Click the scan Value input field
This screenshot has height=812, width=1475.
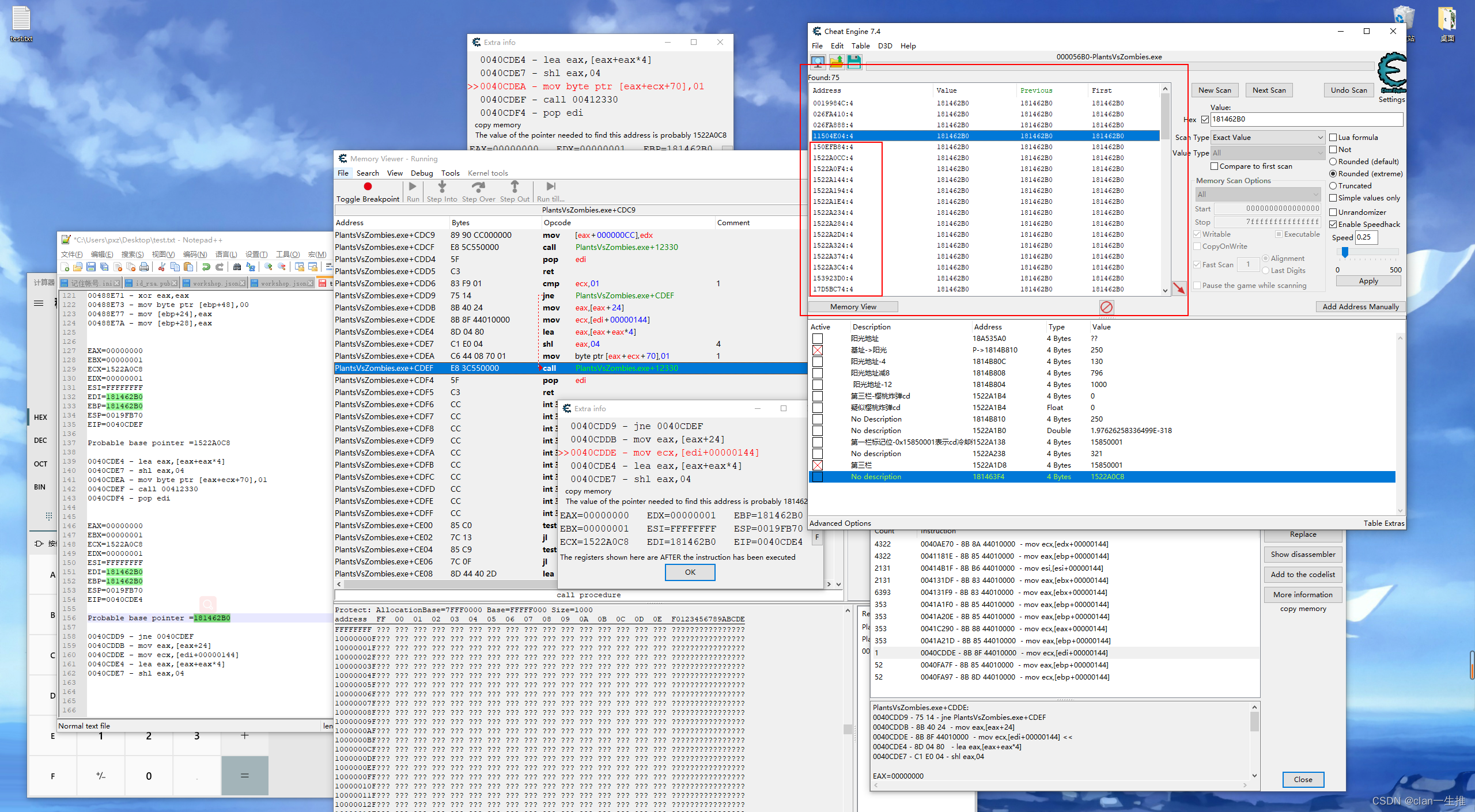(x=1307, y=119)
